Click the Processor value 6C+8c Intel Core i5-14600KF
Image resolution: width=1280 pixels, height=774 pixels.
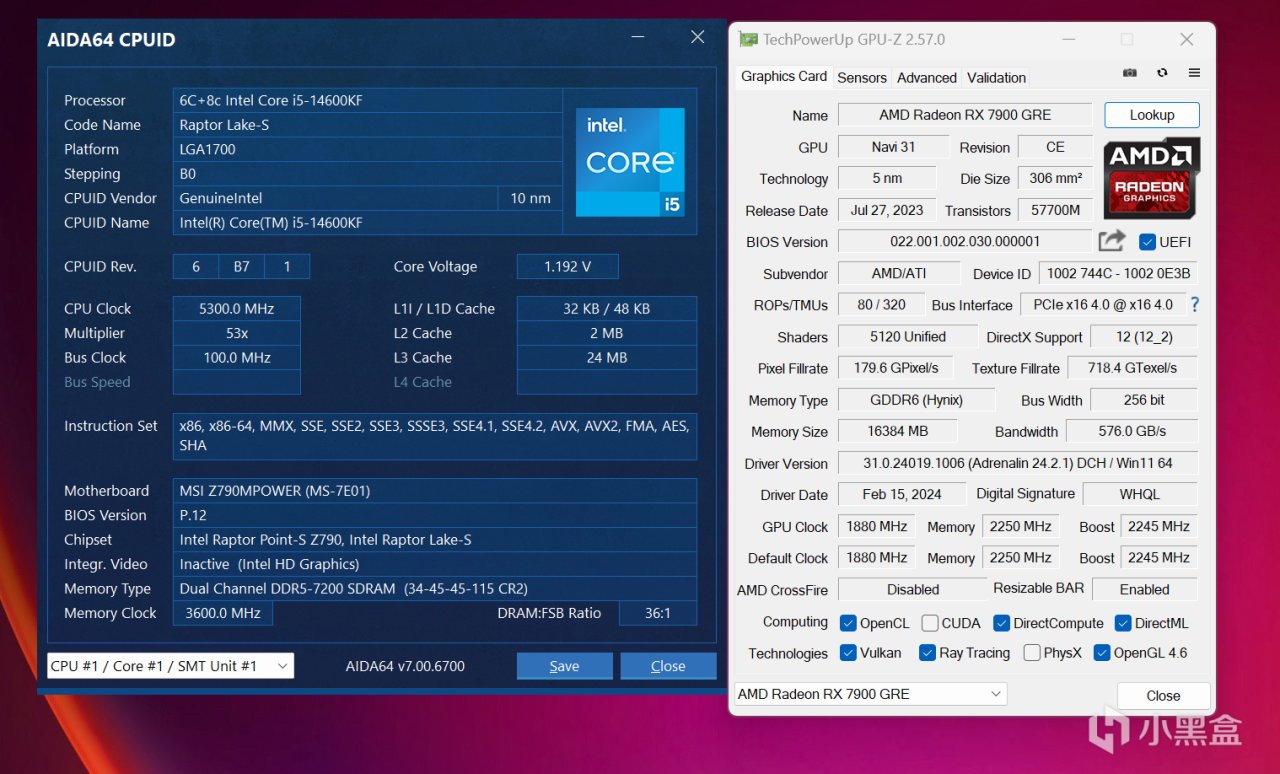(368, 100)
